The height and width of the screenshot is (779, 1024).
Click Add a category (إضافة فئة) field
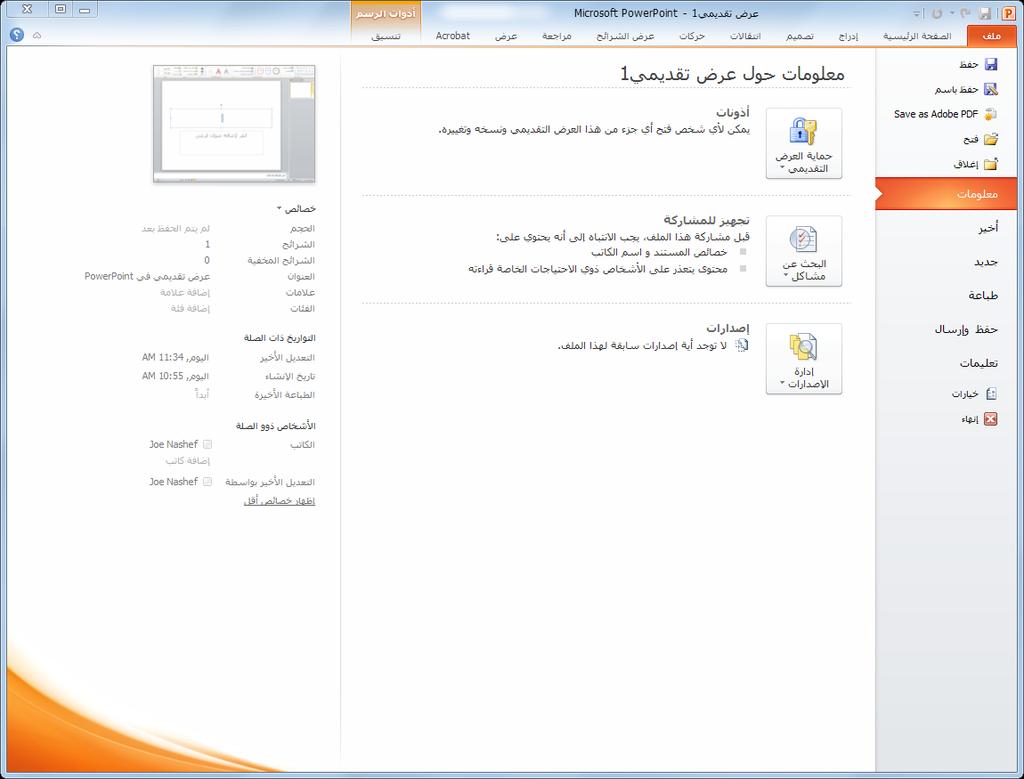tap(190, 308)
